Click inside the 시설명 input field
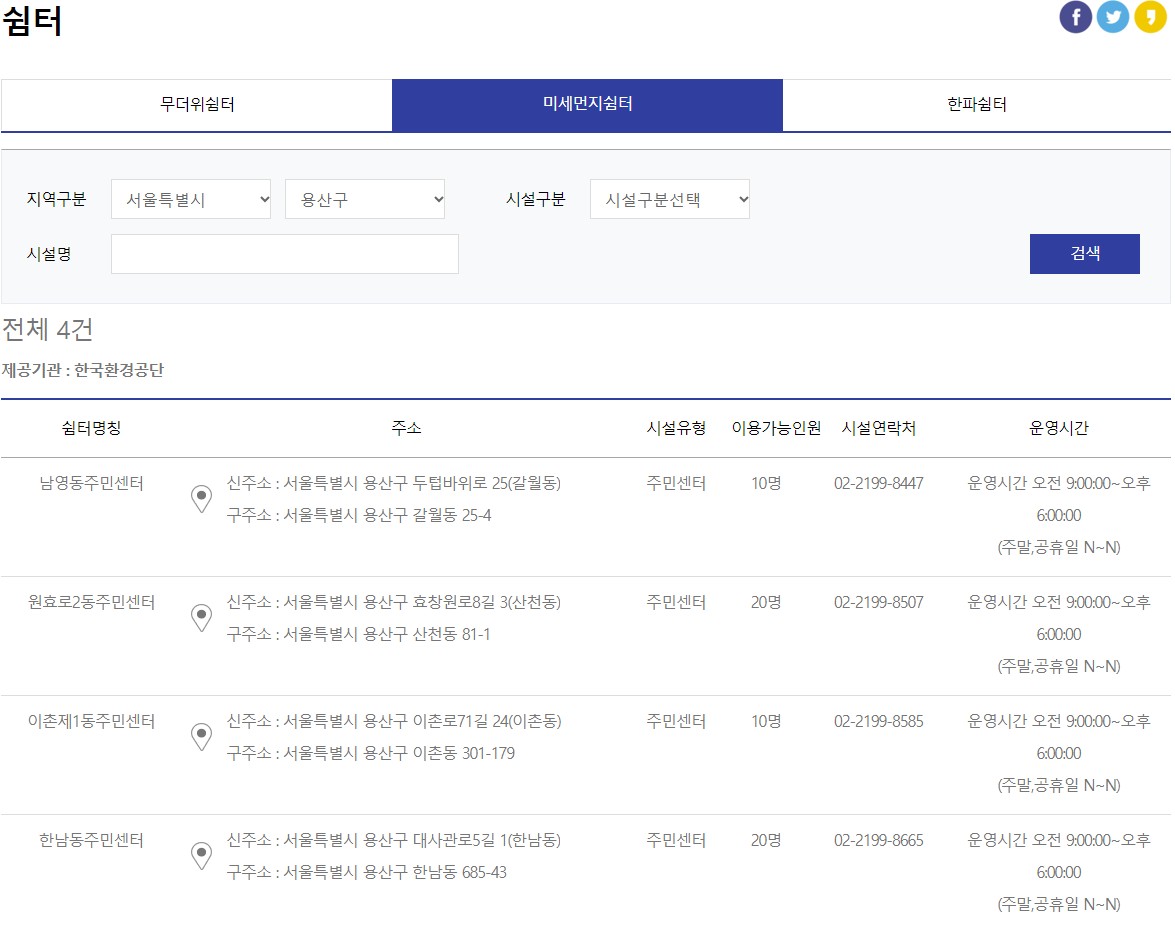Screen dimensions: 1175x929 point(284,253)
